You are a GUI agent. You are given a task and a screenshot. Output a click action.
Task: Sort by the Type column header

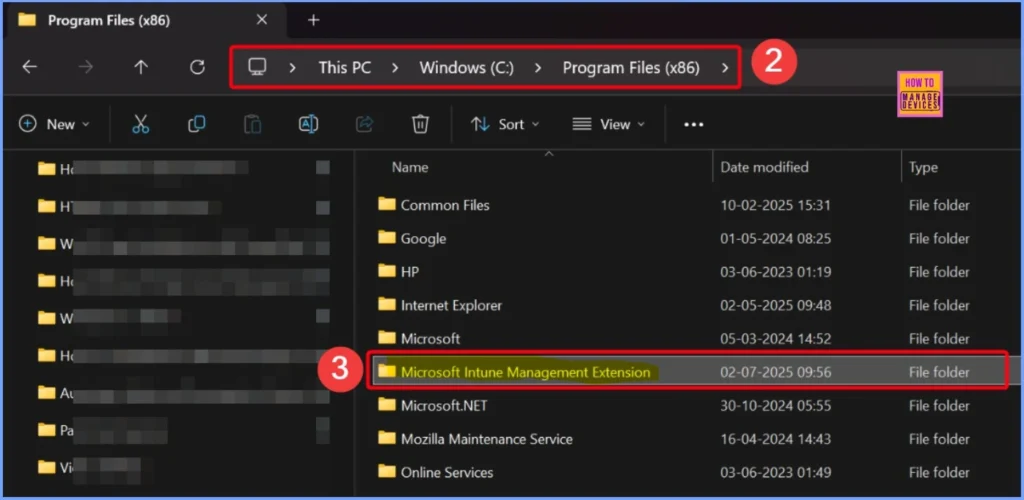[x=923, y=168]
